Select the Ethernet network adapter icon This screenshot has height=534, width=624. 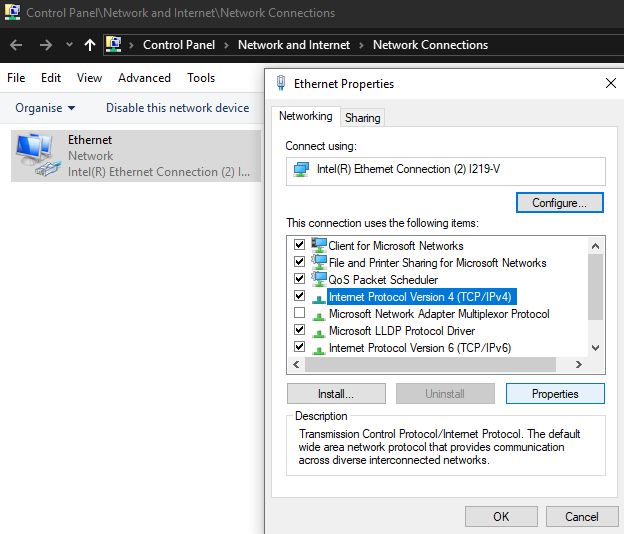[38, 155]
